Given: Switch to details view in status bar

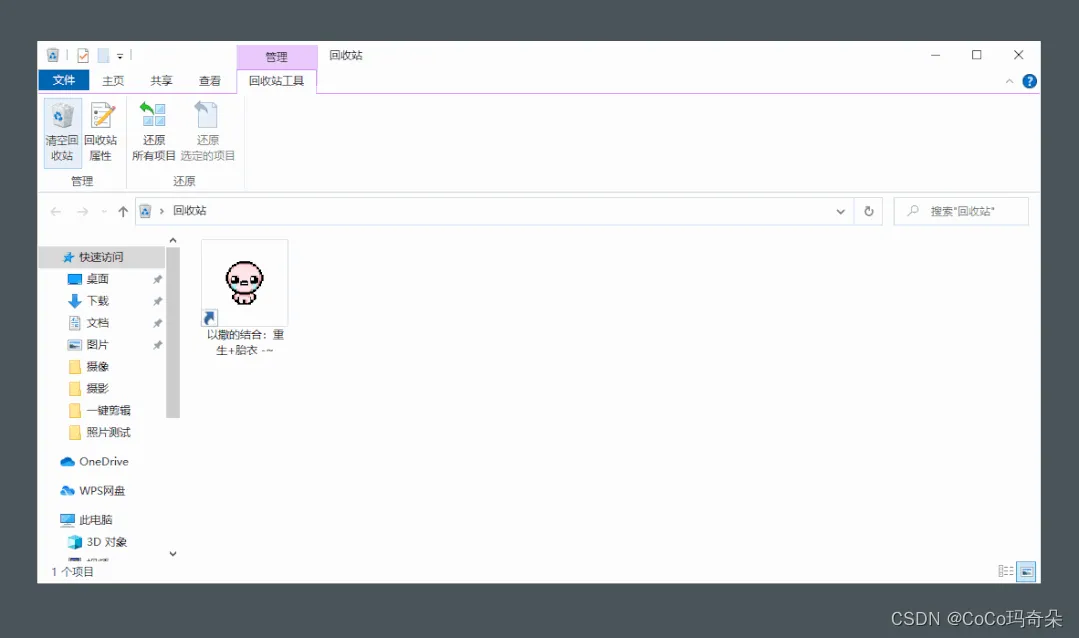Looking at the screenshot, I should [x=1005, y=571].
